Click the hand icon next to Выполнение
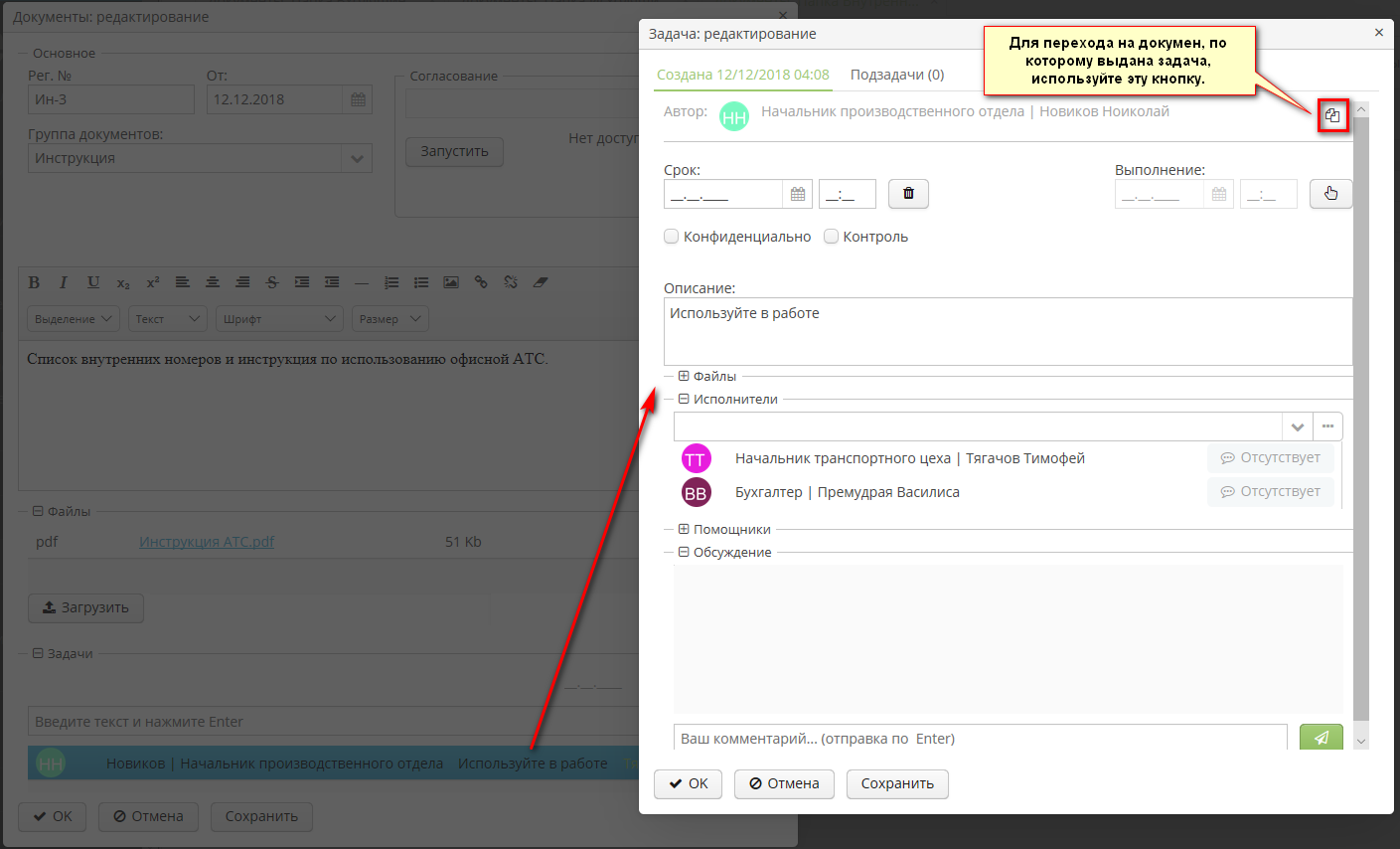Image resolution: width=1400 pixels, height=849 pixels. [1330, 194]
